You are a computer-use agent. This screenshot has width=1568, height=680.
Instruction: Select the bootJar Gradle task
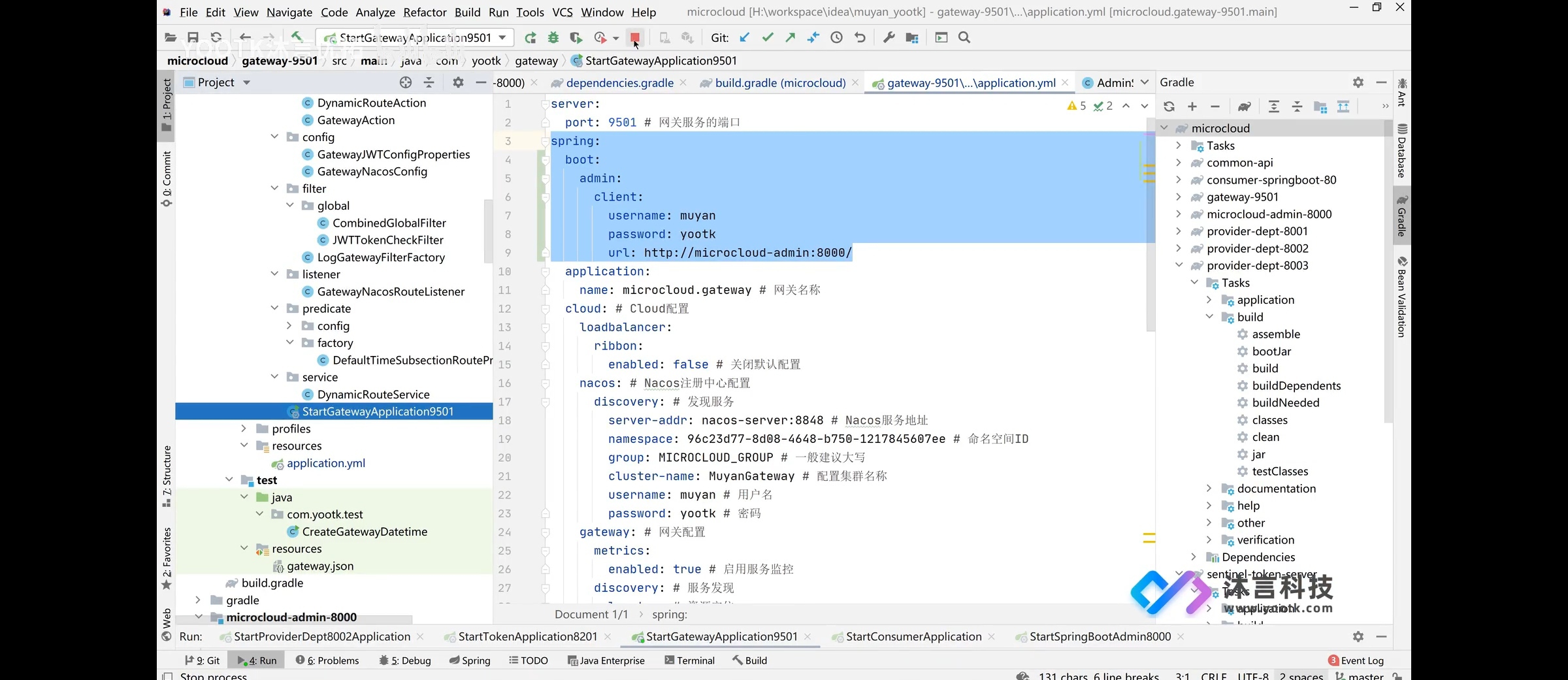click(1271, 351)
